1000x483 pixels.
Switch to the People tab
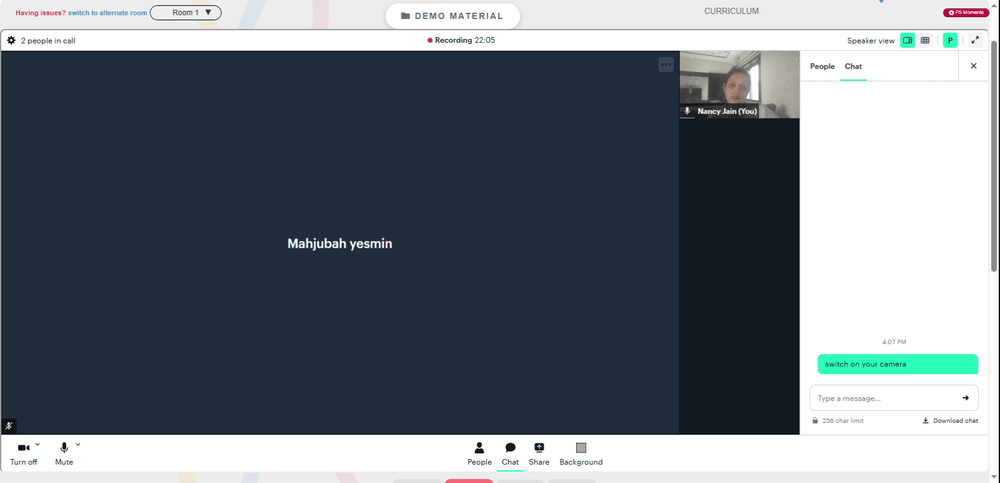tap(822, 66)
